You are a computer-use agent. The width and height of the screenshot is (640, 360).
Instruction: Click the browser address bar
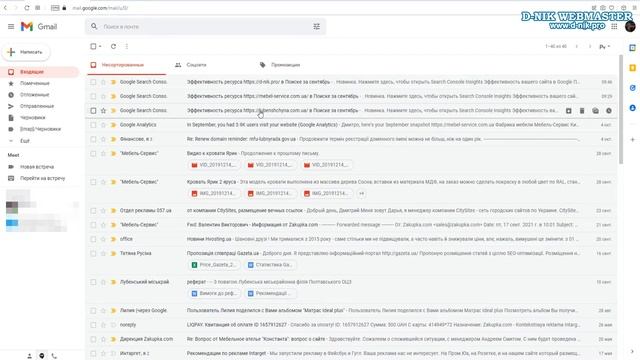click(100, 8)
